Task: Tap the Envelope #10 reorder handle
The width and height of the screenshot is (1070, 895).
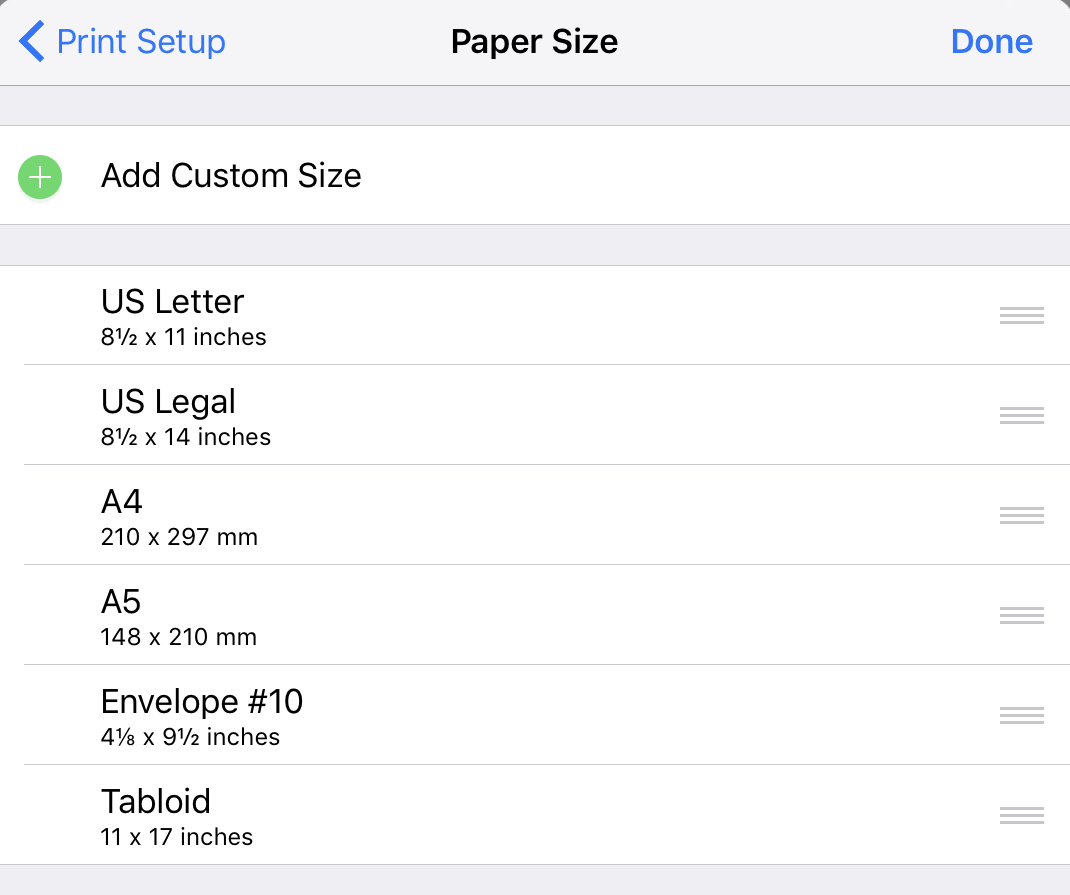Action: click(1022, 715)
